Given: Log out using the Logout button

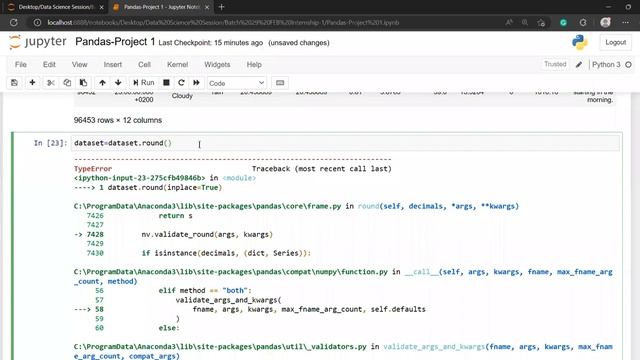Looking at the screenshot, I should tap(616, 42).
